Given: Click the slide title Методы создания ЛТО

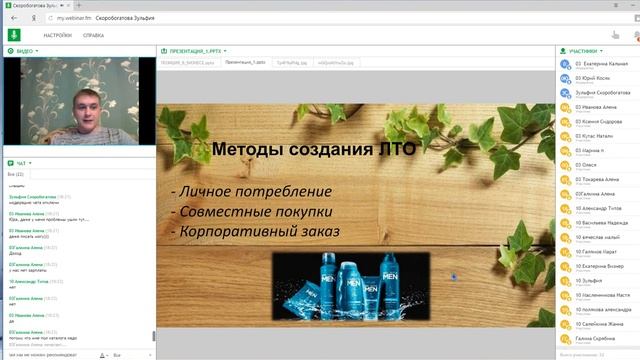Looking at the screenshot, I should [x=313, y=149].
